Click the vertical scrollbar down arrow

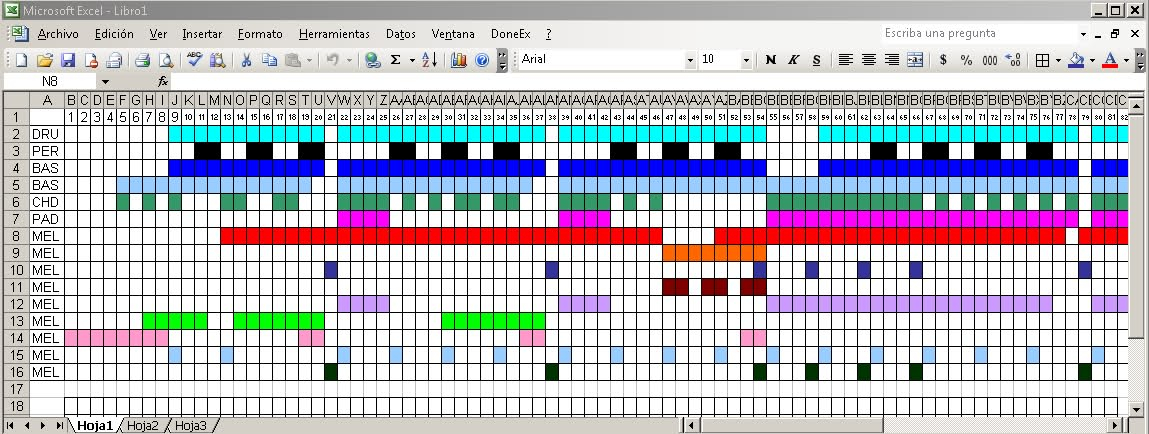[x=1136, y=409]
